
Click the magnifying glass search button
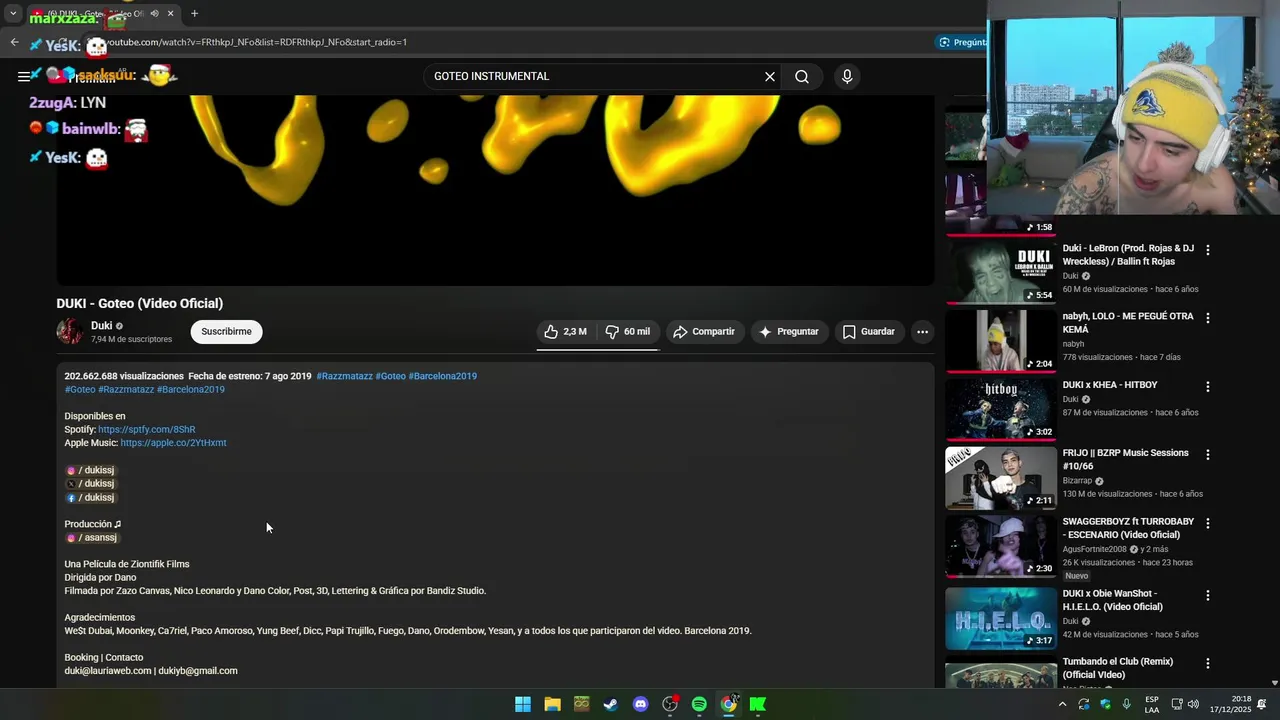802,76
